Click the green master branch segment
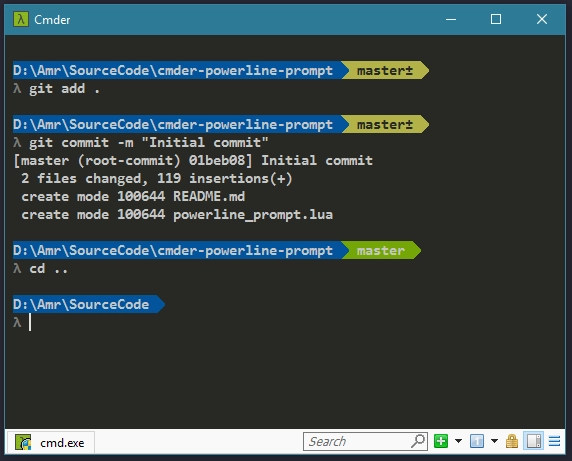The height and width of the screenshot is (461, 572). [381, 251]
